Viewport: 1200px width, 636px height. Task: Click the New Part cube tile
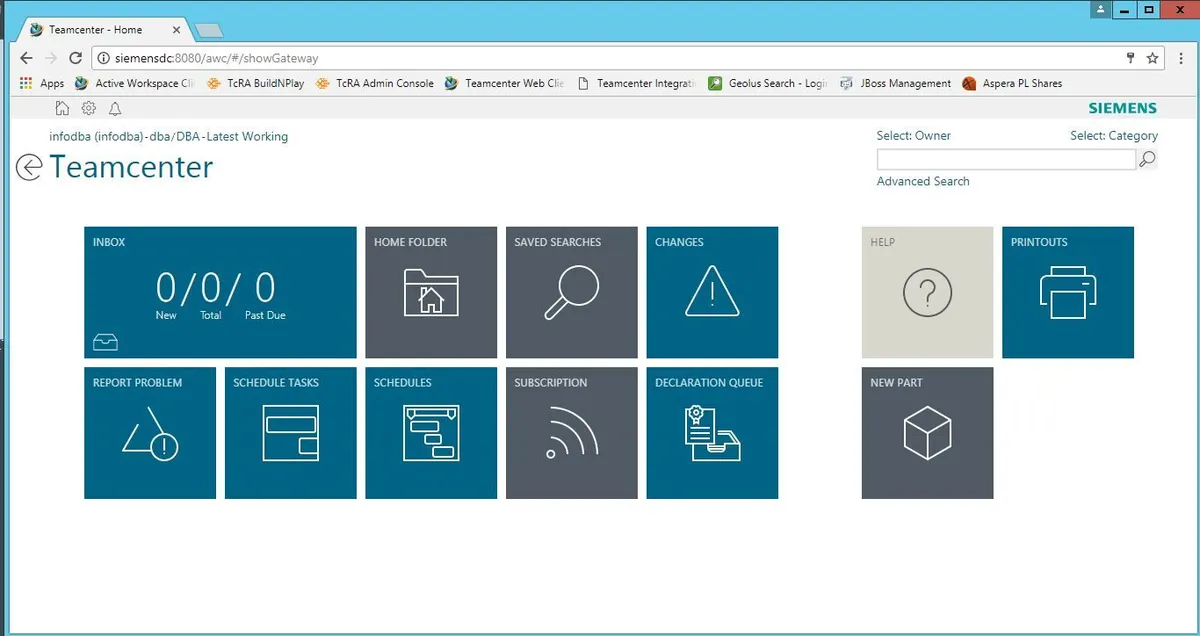tap(927, 432)
